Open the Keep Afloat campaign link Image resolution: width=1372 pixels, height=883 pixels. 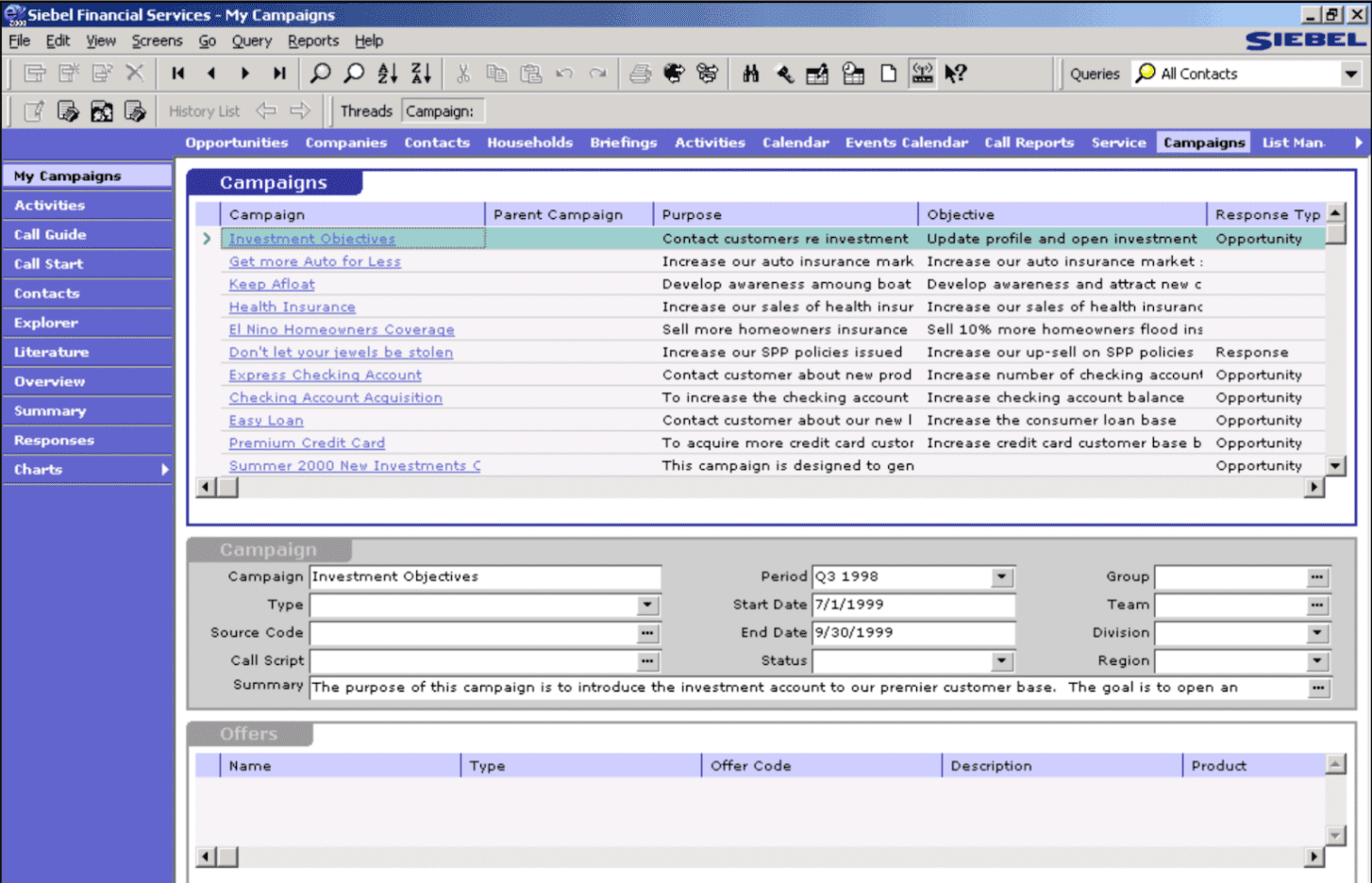click(x=272, y=285)
